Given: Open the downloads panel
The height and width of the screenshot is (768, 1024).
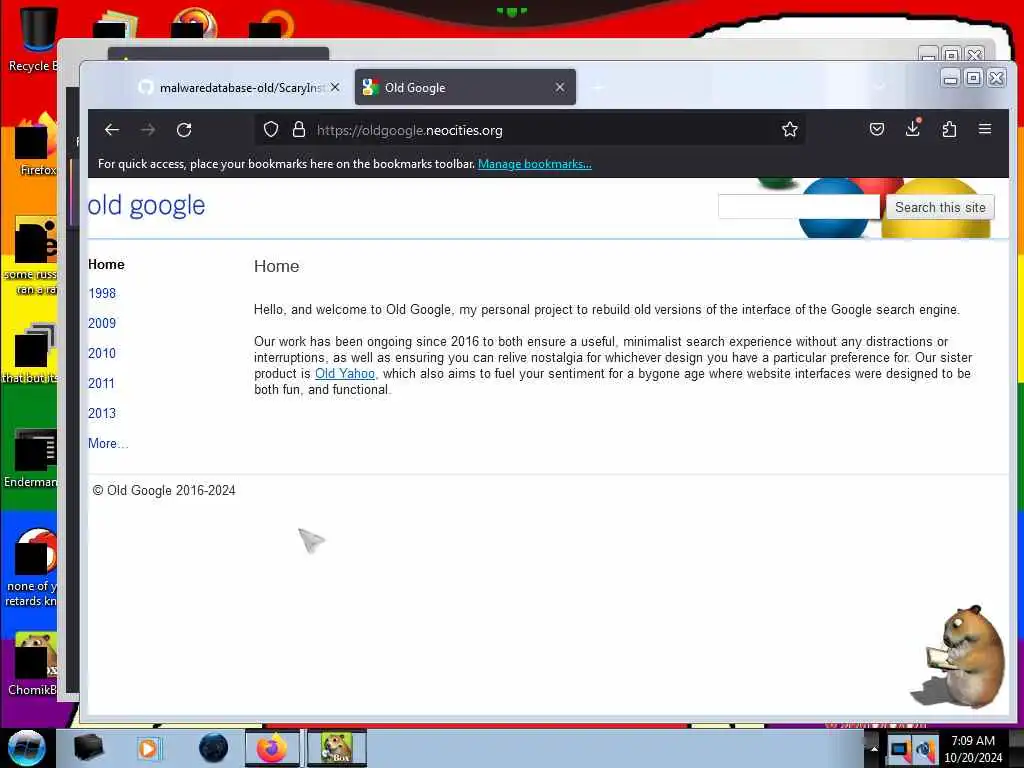Looking at the screenshot, I should (x=913, y=128).
